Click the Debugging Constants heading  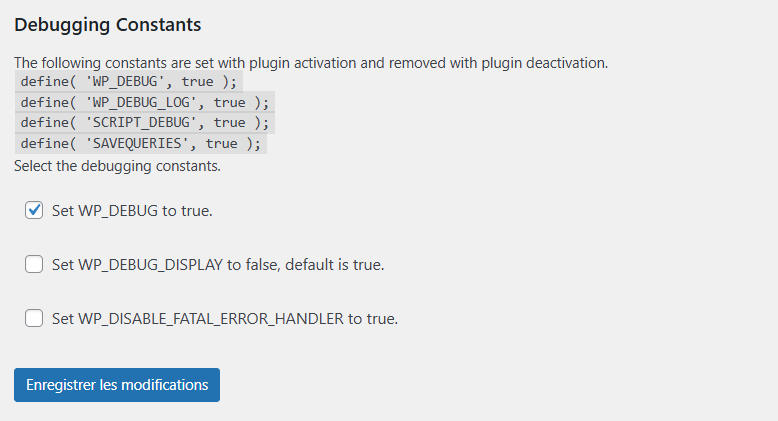coord(108,23)
